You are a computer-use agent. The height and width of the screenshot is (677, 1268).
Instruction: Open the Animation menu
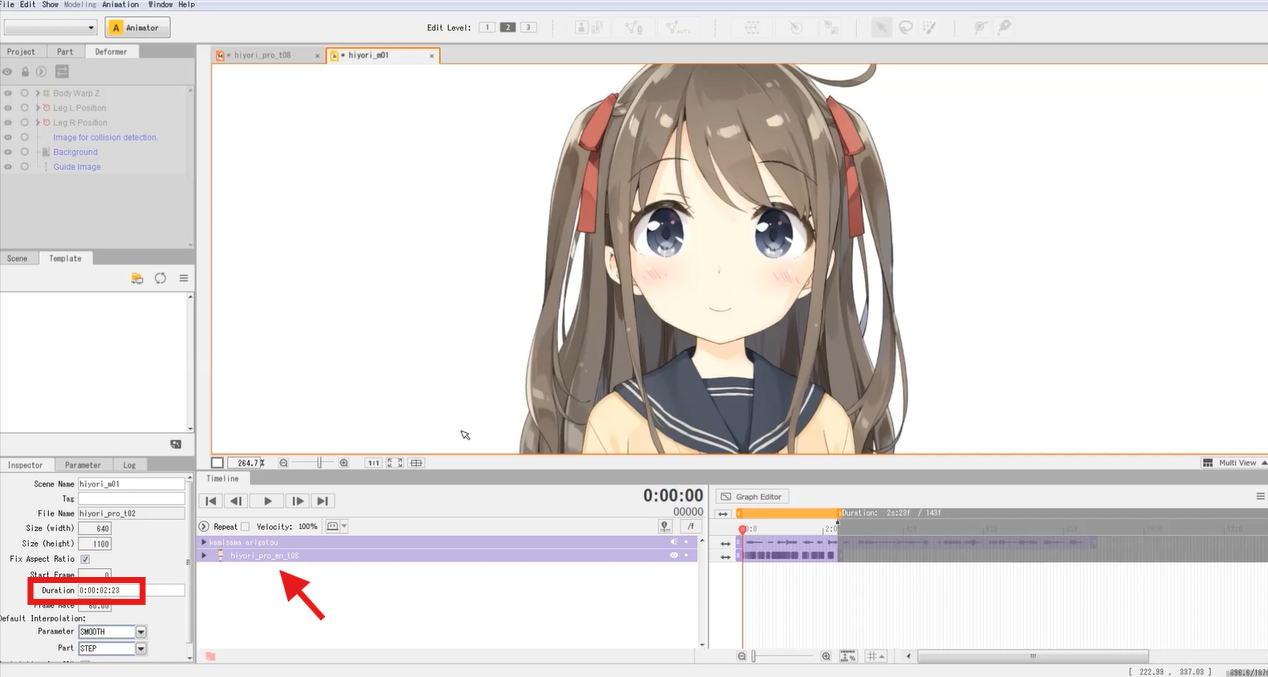[121, 5]
